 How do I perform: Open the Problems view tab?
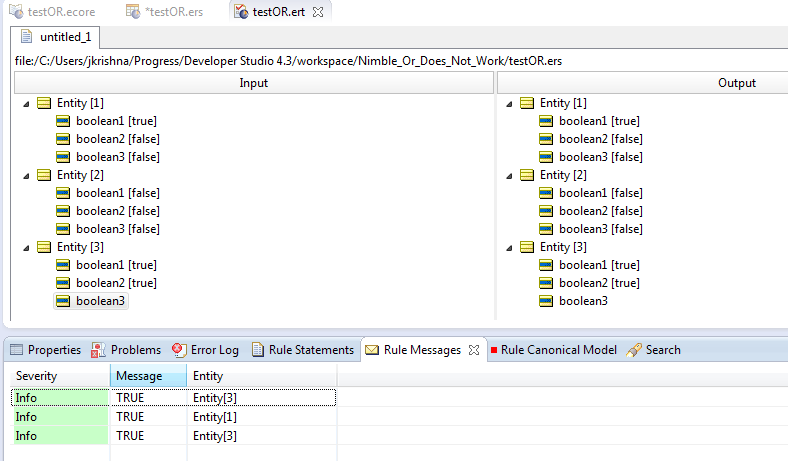126,350
